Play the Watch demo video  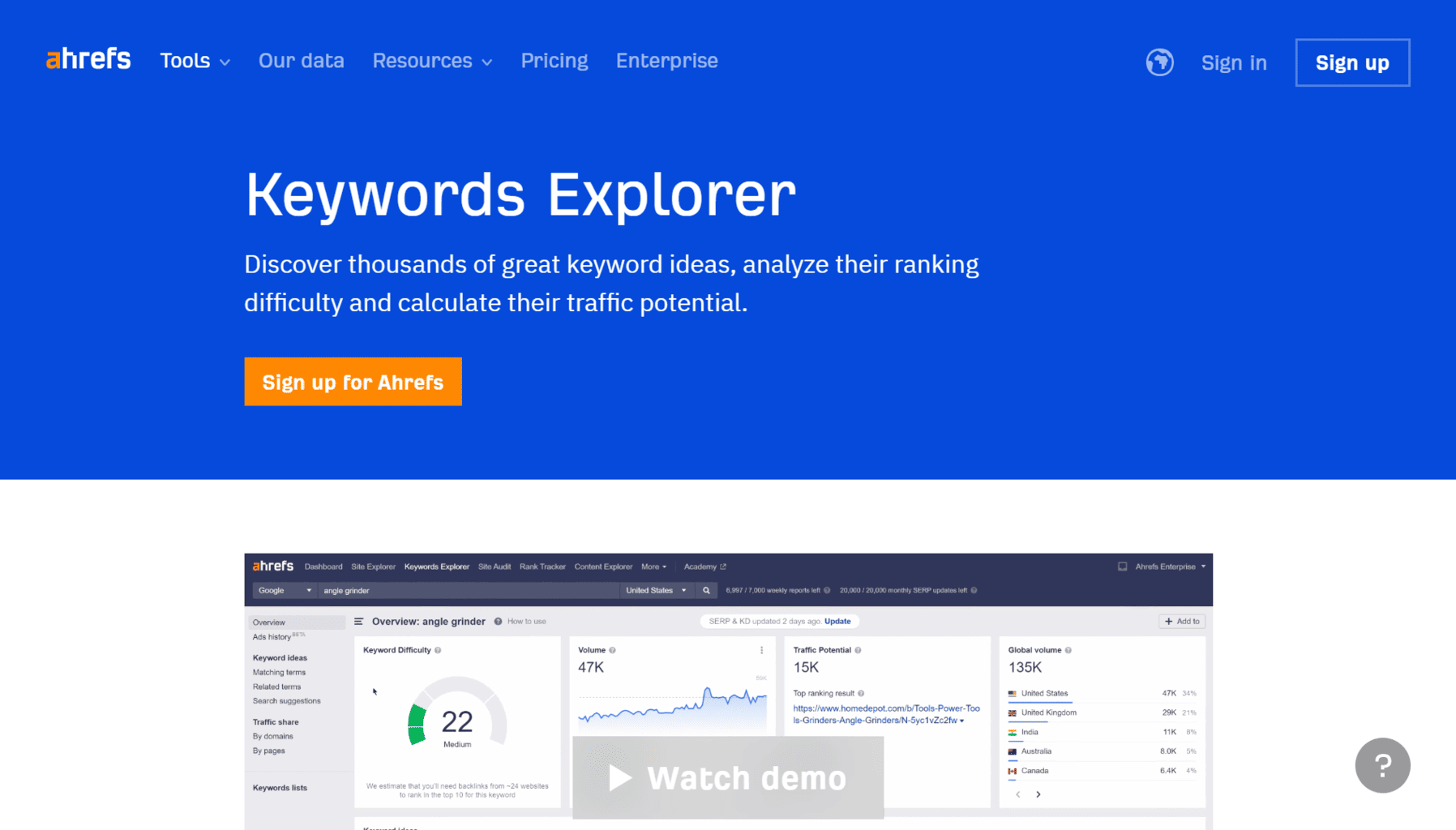pyautogui.click(x=728, y=777)
